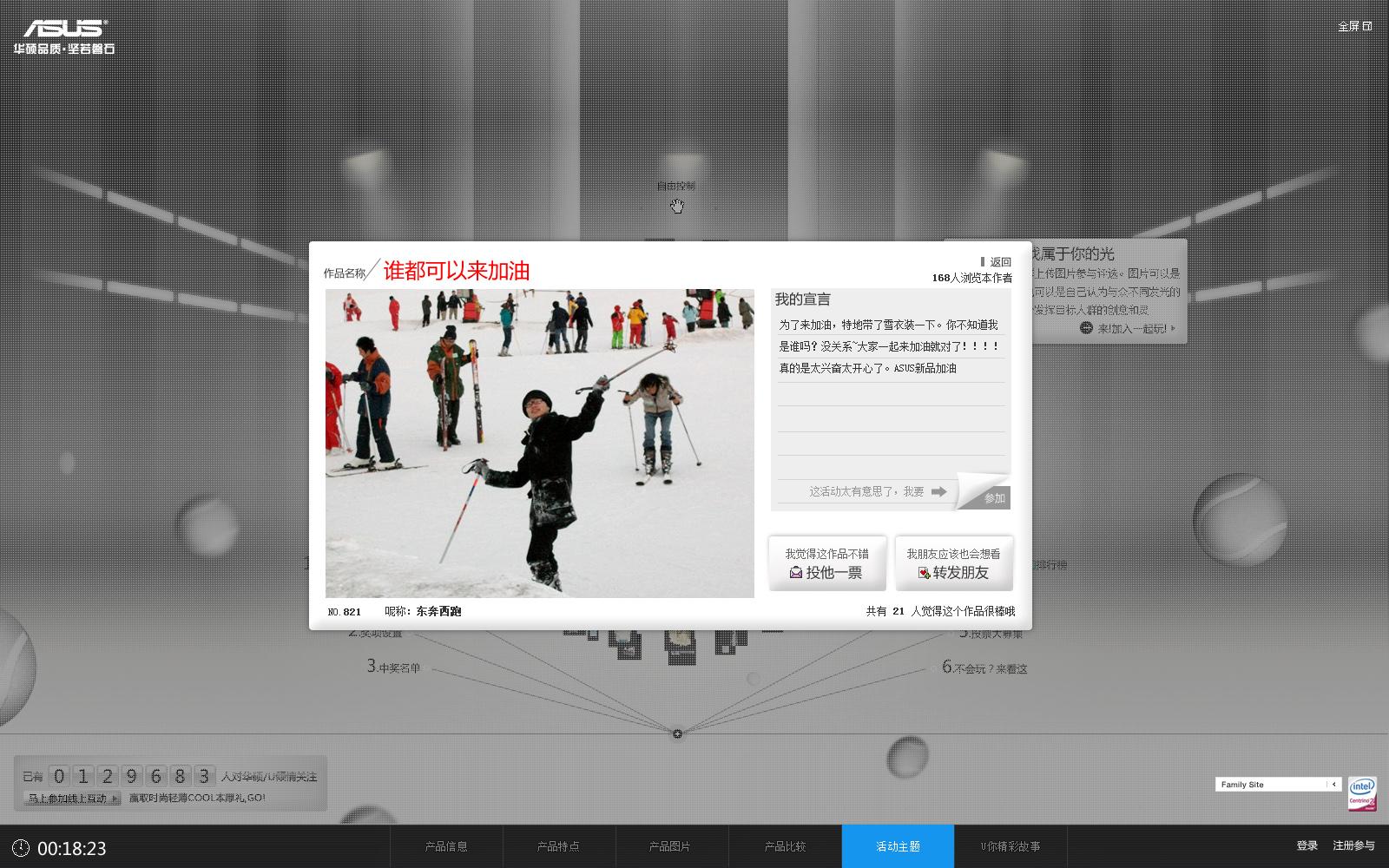1389x868 pixels.
Task: Open 产品信息 tab
Action: [x=446, y=846]
